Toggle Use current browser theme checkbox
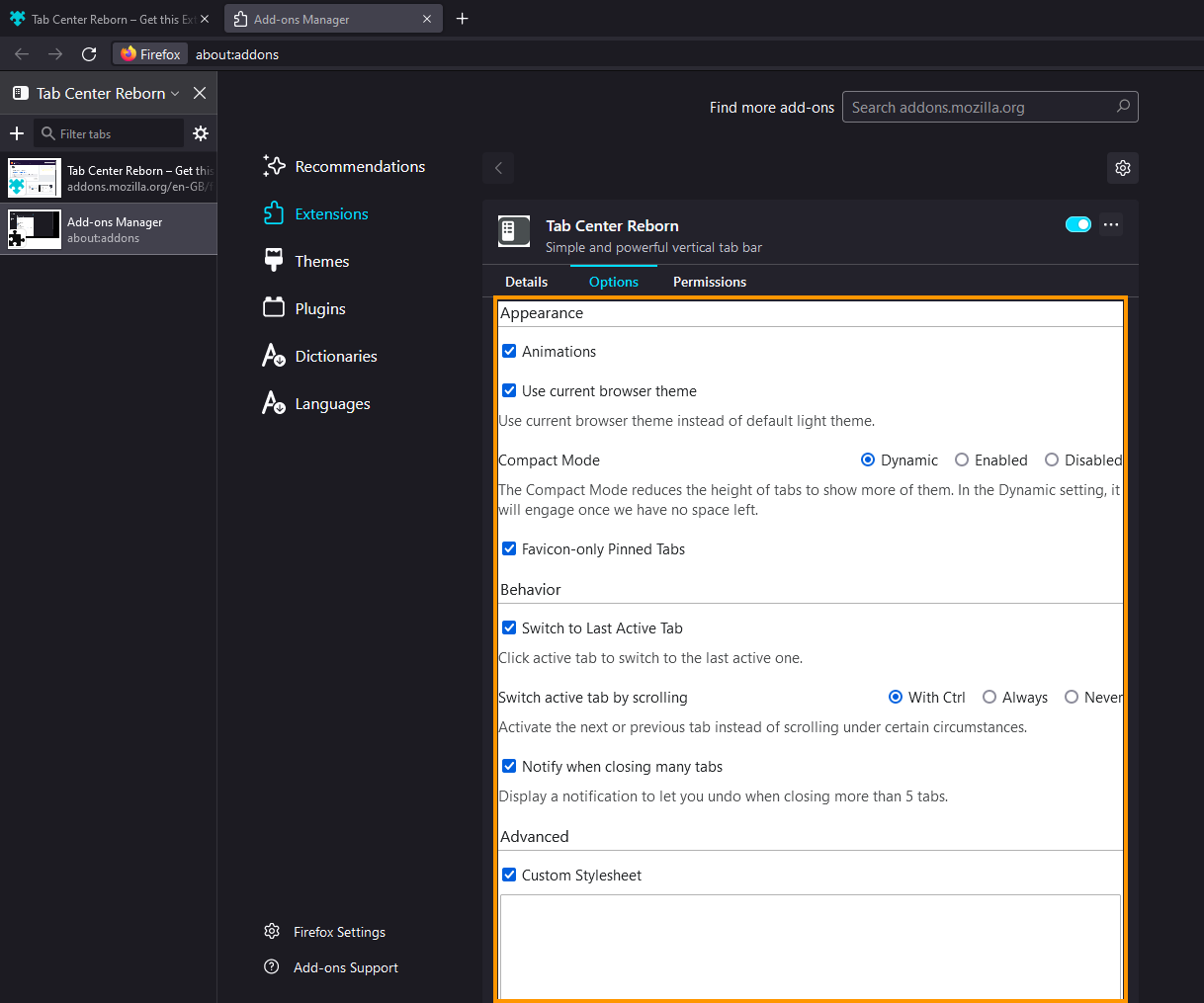This screenshot has width=1204, height=1003. click(509, 390)
